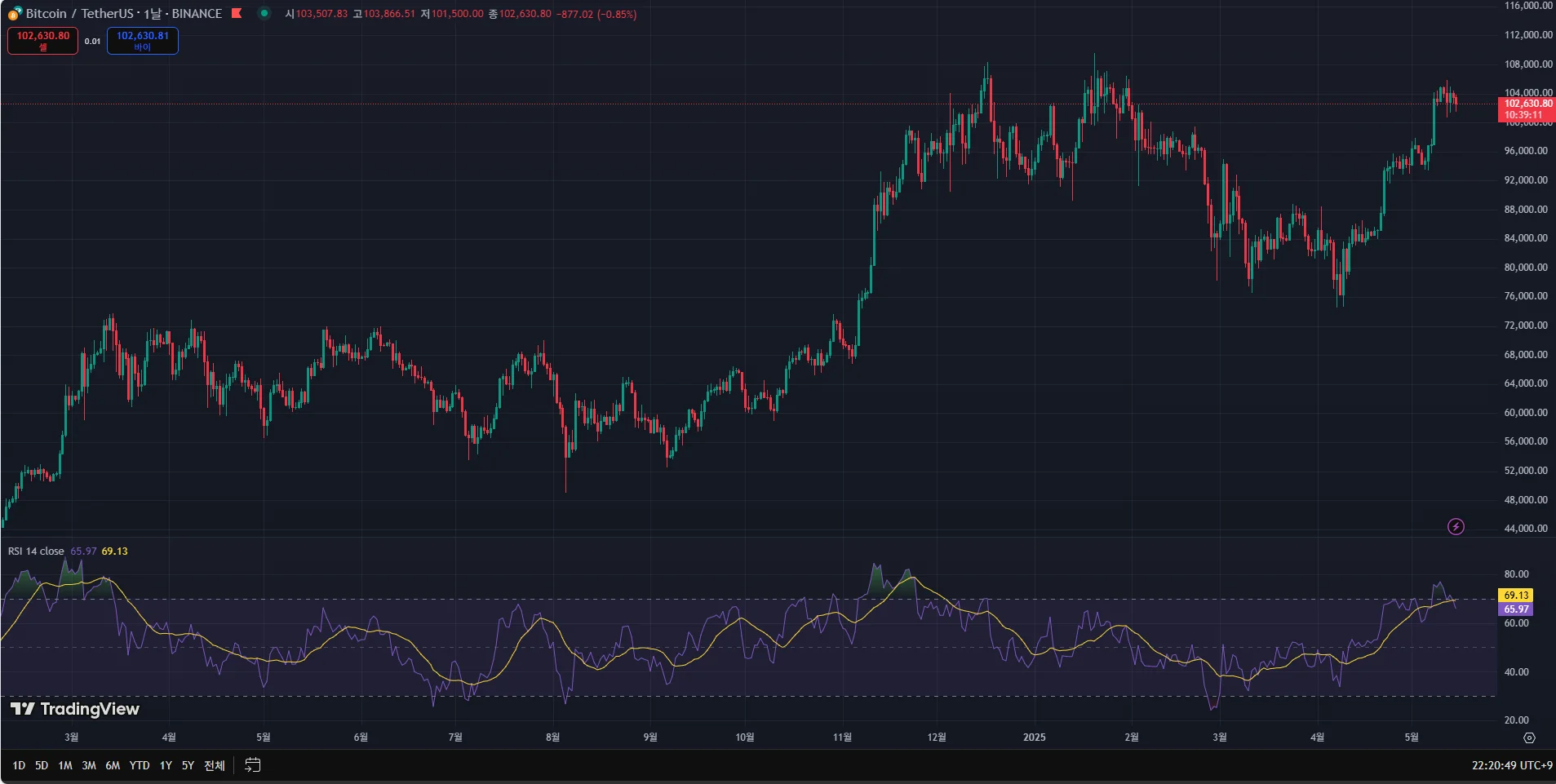Click the close price value 102,630.80 in header
Viewport: 1556px width, 784px height.
[x=525, y=14]
